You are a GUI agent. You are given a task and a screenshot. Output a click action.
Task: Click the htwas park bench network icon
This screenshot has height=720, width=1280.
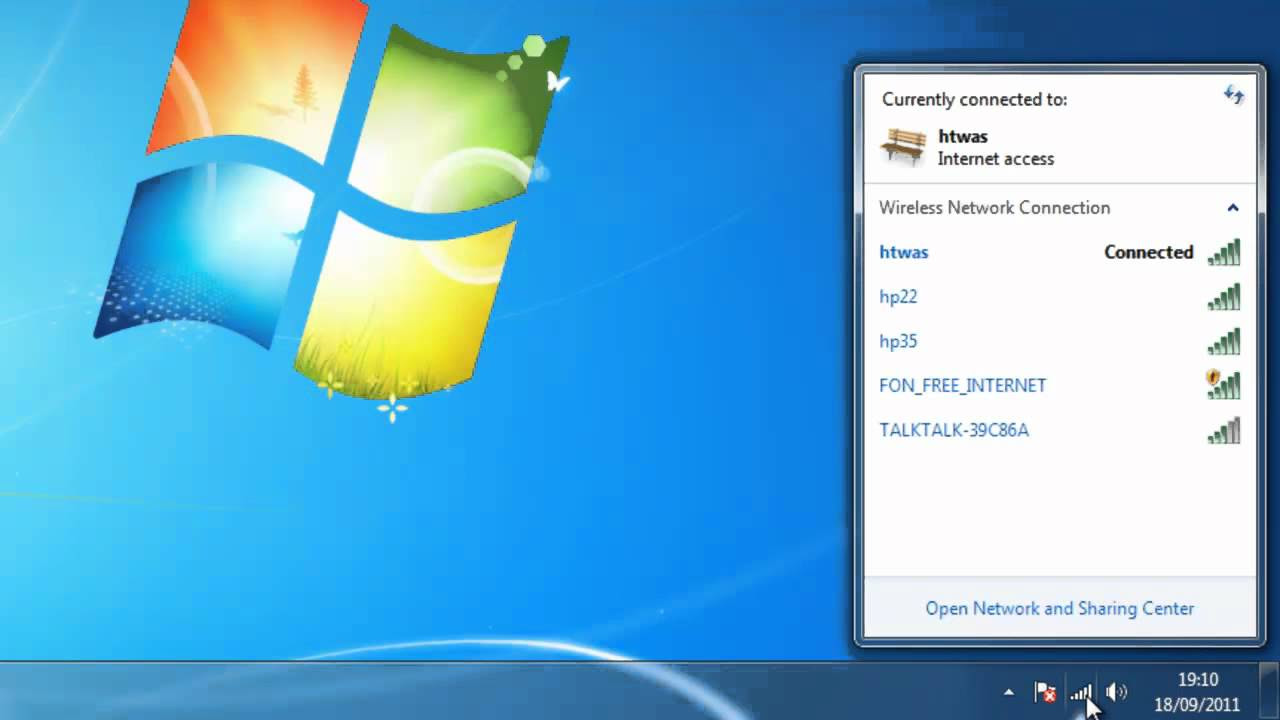pos(903,146)
